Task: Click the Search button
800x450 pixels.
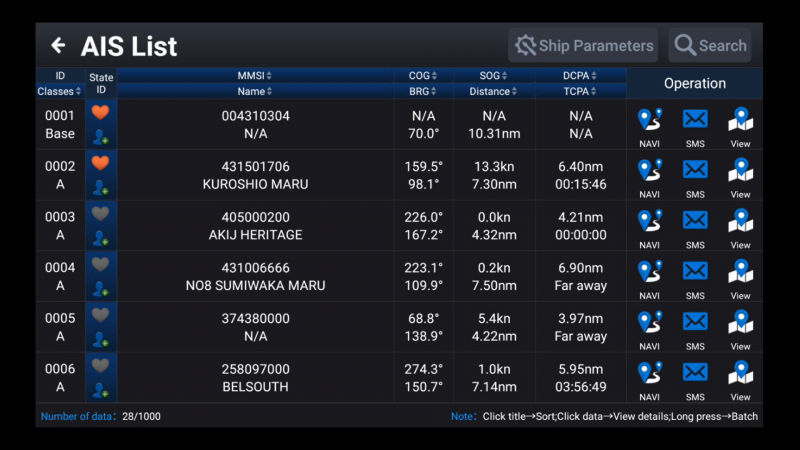Action: click(710, 45)
